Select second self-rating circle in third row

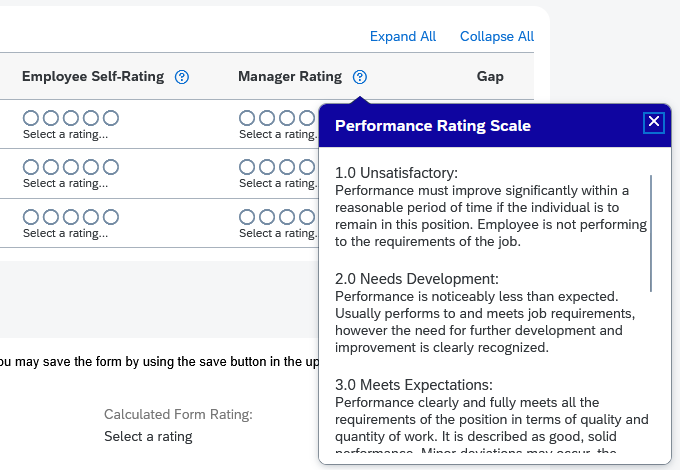point(51,217)
